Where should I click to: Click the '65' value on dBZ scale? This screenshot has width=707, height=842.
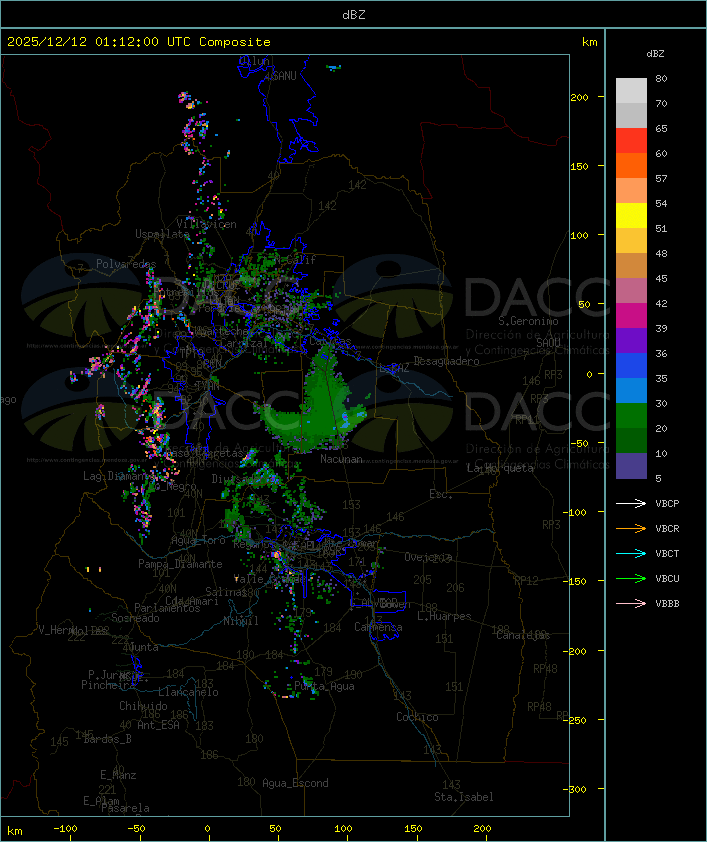661,128
